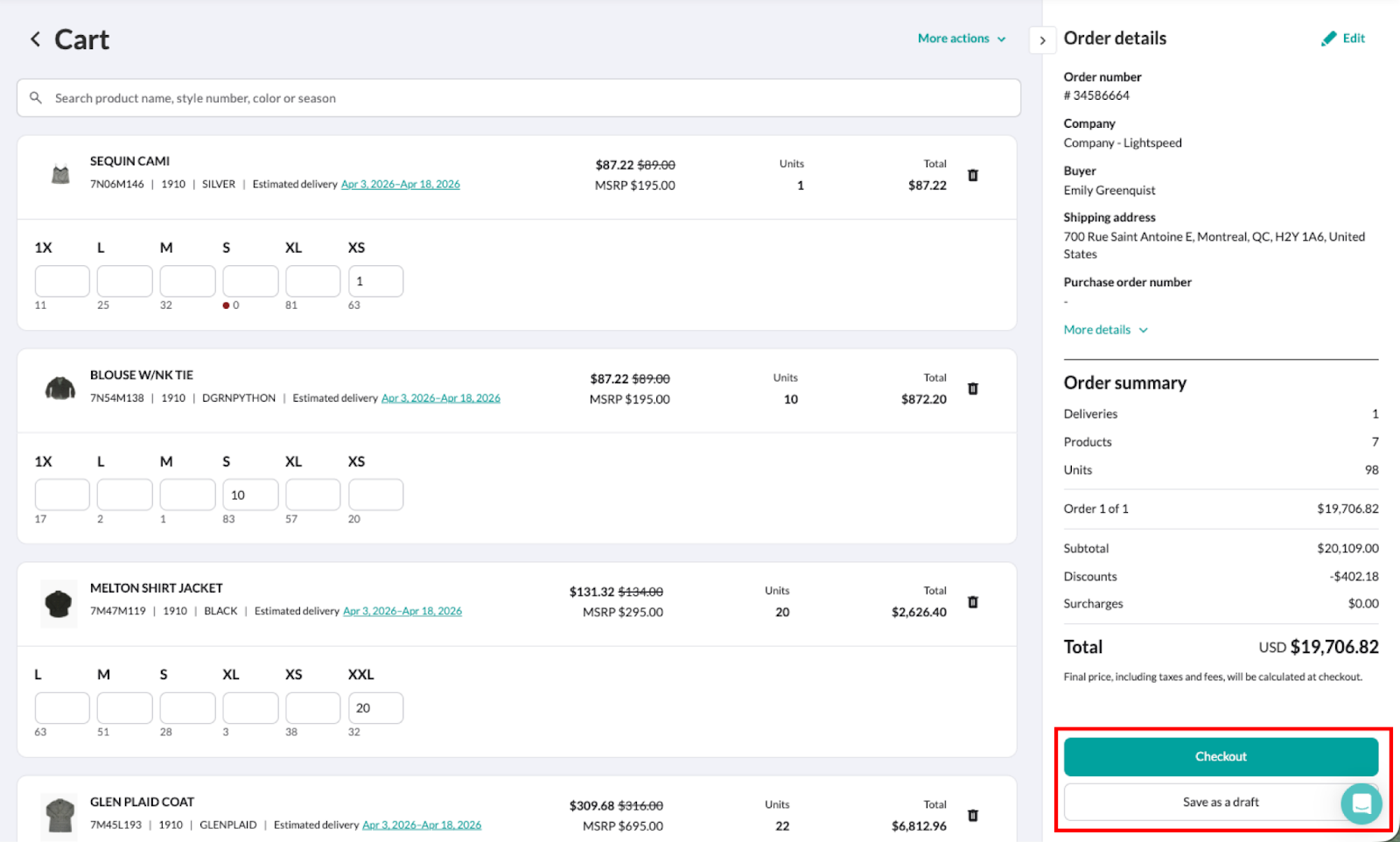Image resolution: width=1400 pixels, height=842 pixels.
Task: Expand More details in Order details
Action: 1105,330
